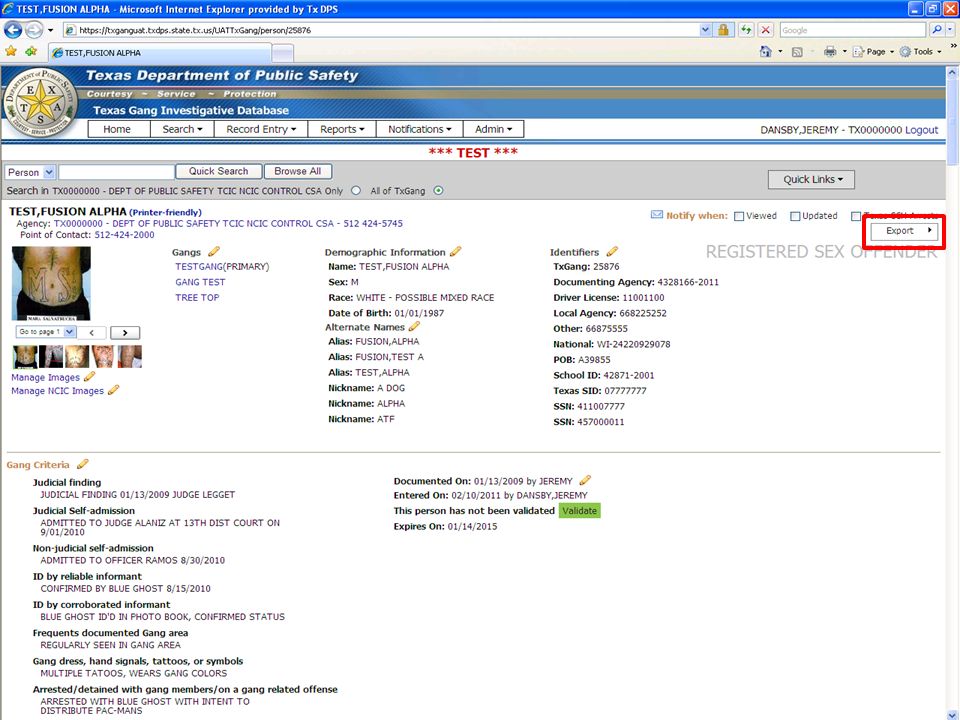Edit Gang Criteria with pencil icon
This screenshot has width=960, height=720.
[83, 464]
